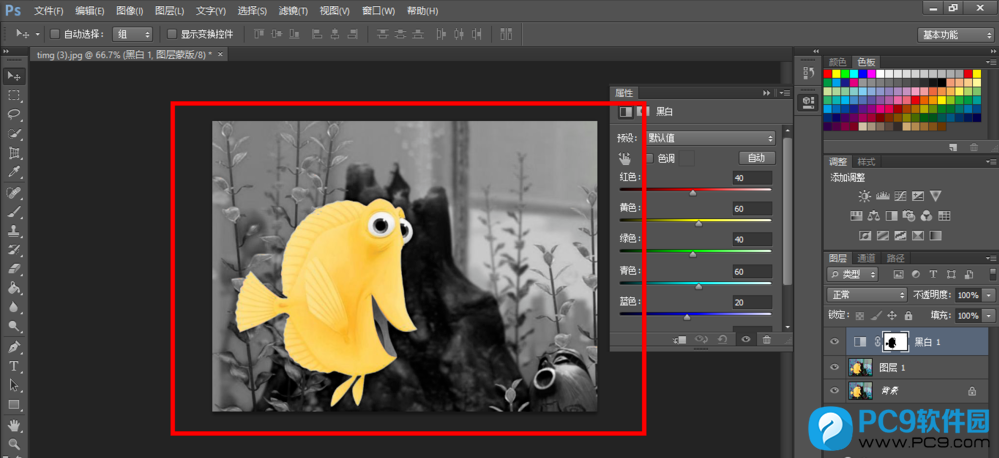
Task: Open the blend mode 正常 dropdown
Action: pos(866,295)
